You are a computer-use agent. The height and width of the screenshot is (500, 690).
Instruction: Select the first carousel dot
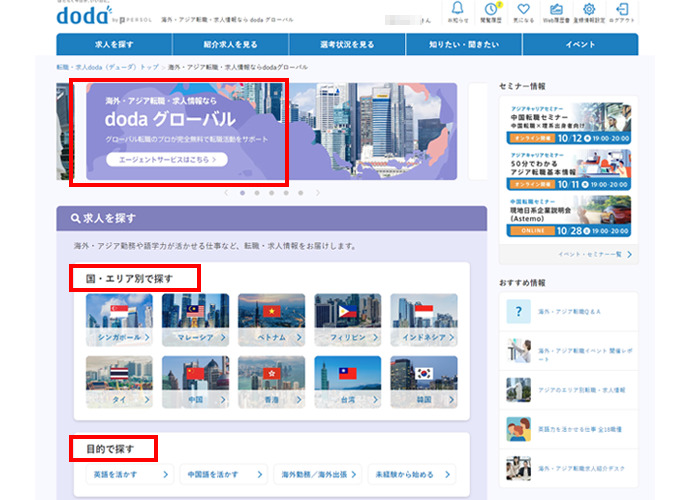point(242,193)
